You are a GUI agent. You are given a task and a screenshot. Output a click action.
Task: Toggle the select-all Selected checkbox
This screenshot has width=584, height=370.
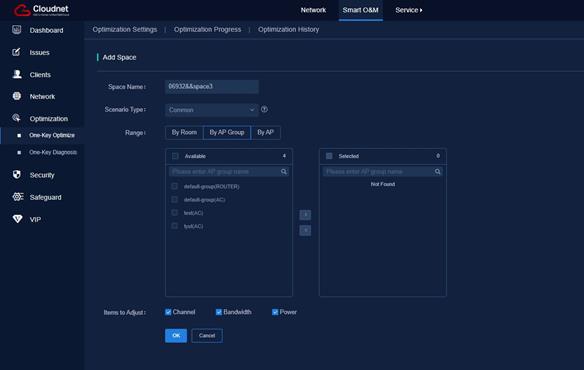tap(329, 156)
